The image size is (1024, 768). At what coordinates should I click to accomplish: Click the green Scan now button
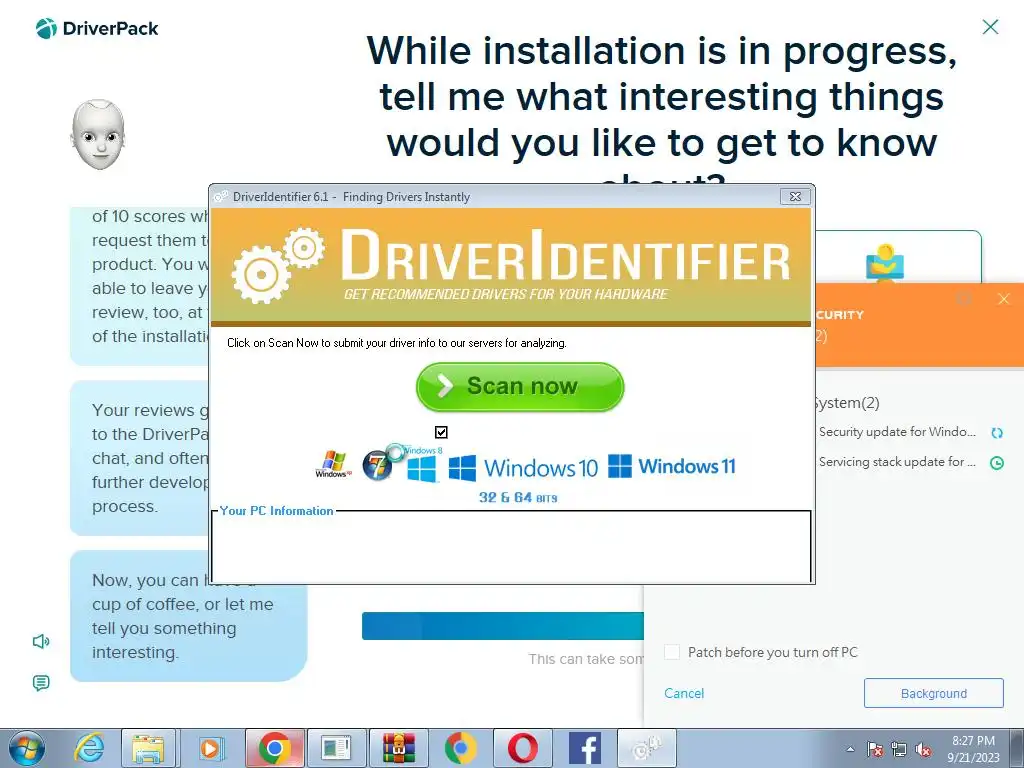520,387
